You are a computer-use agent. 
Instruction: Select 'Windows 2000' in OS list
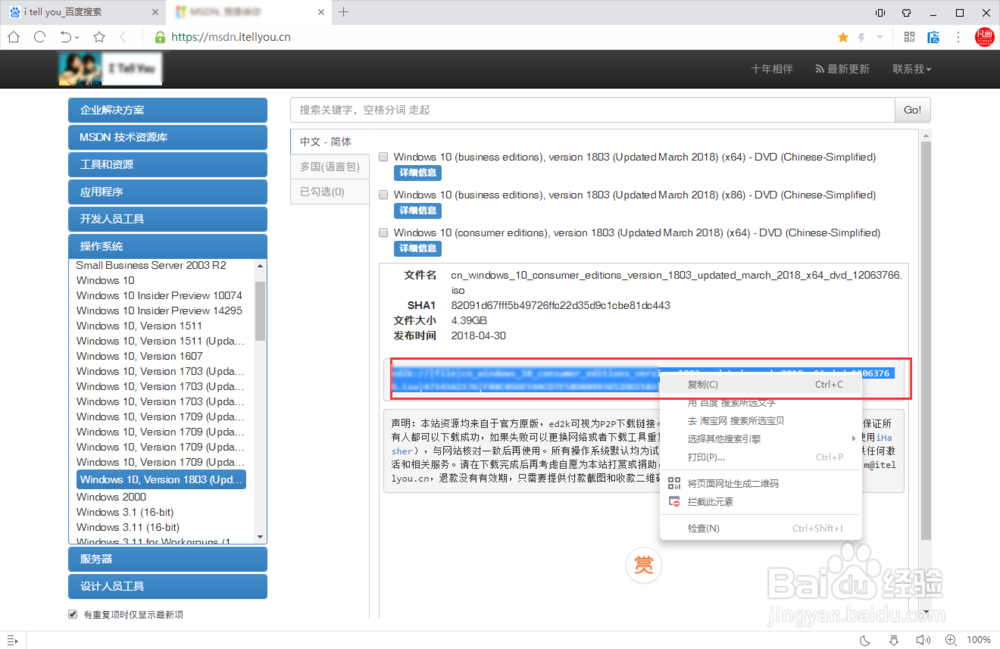(x=111, y=497)
